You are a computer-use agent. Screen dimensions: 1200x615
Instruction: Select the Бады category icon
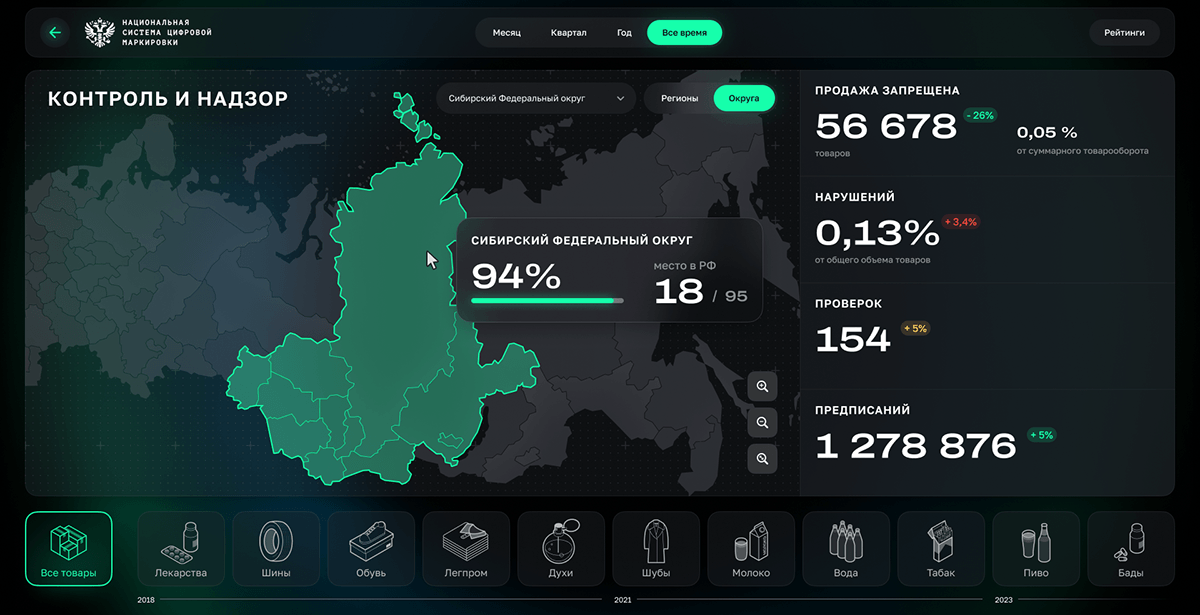pos(1131,548)
